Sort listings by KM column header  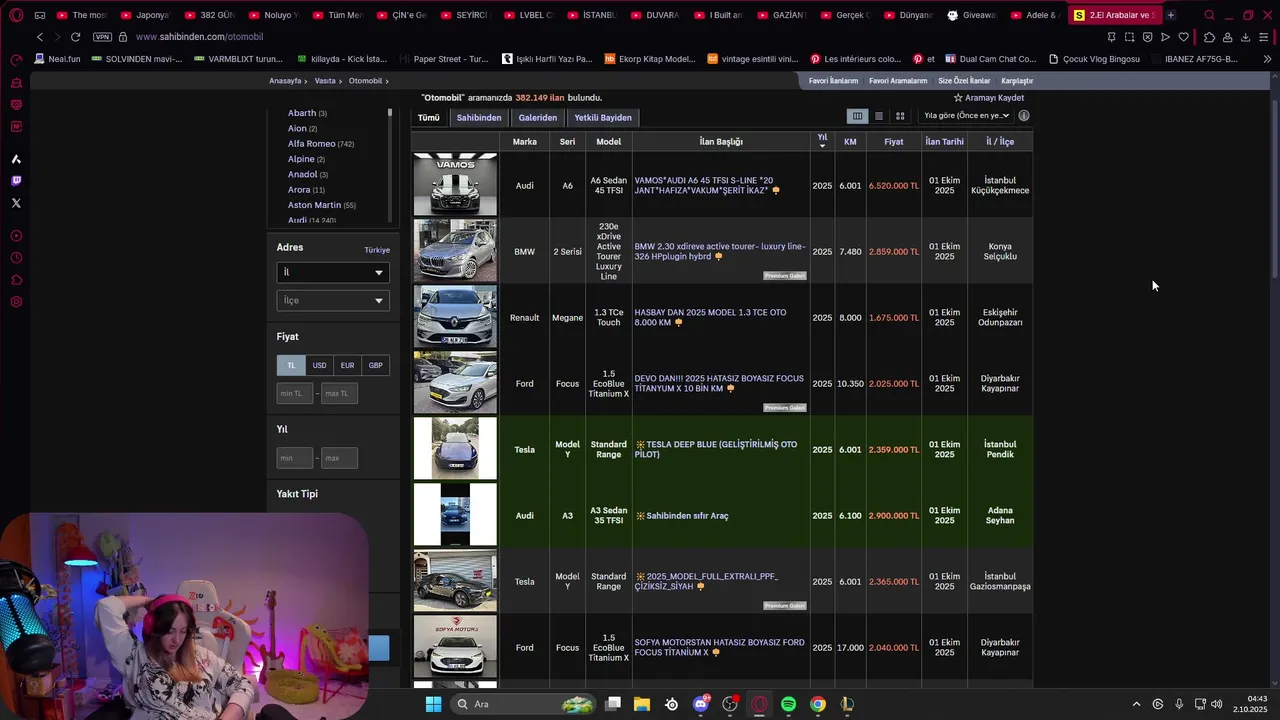[850, 142]
